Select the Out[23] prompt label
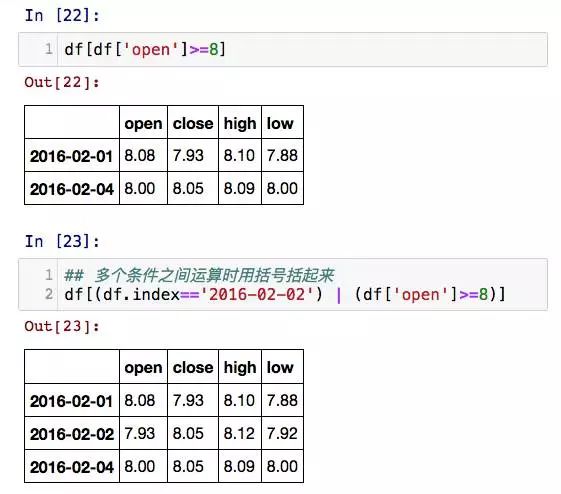 (62, 326)
